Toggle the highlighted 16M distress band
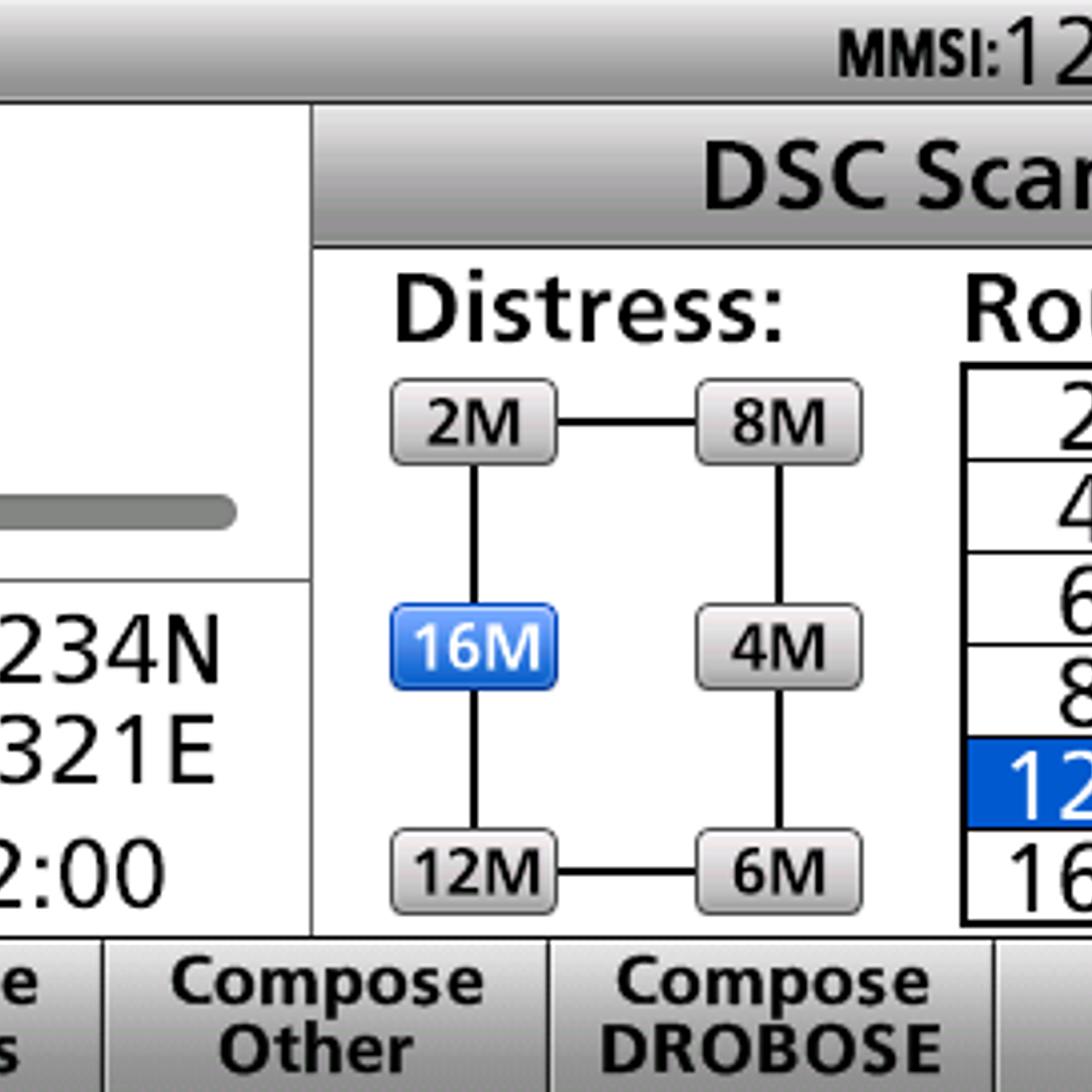Viewport: 1092px width, 1092px height. (474, 647)
